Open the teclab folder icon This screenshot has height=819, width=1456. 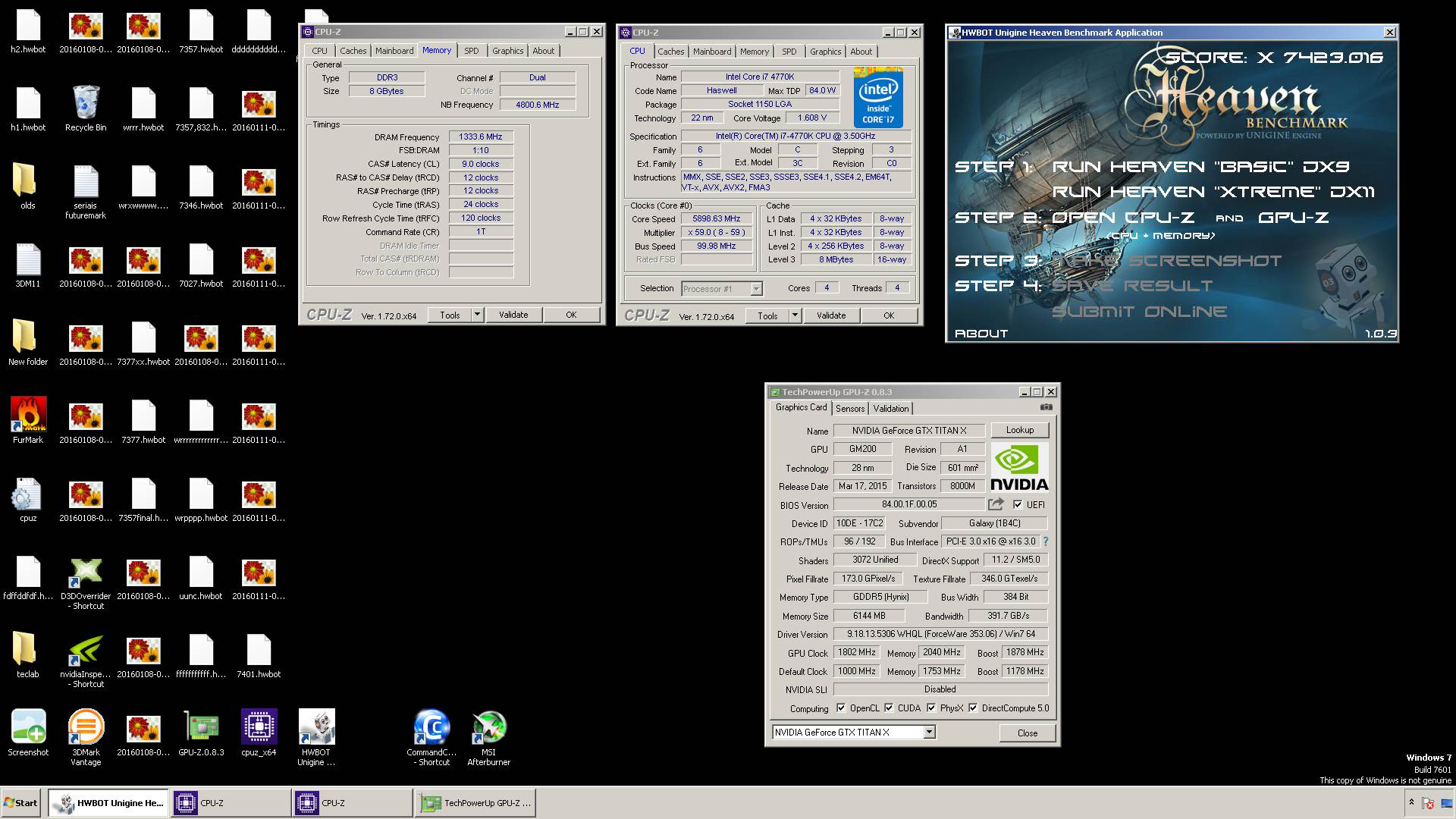pos(28,655)
